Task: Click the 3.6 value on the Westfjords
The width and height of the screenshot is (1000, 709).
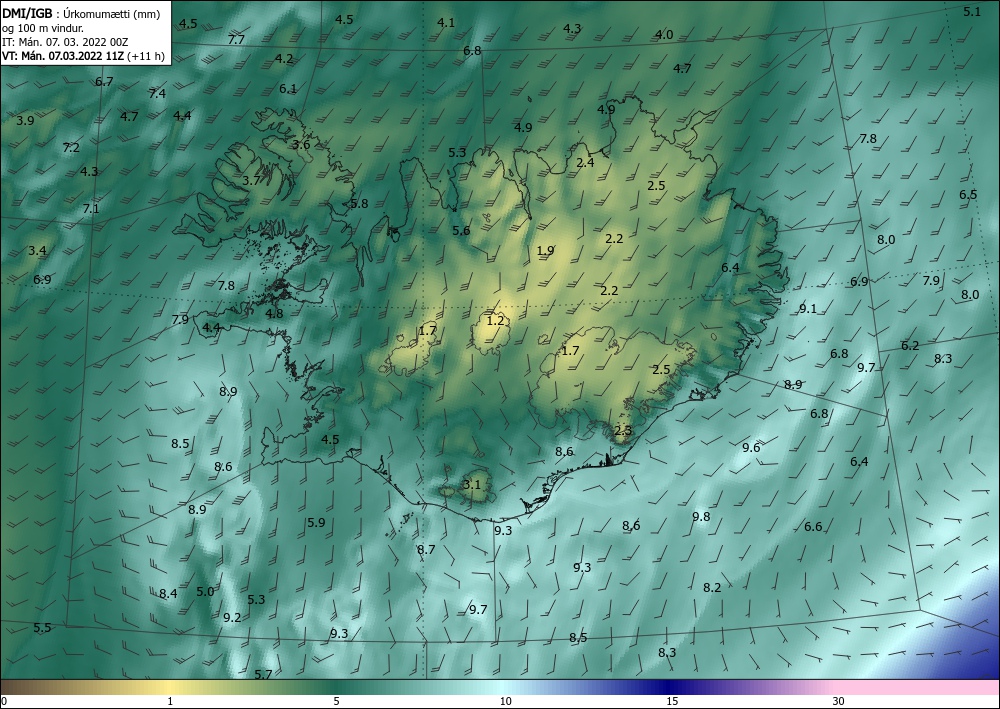Action: click(301, 145)
